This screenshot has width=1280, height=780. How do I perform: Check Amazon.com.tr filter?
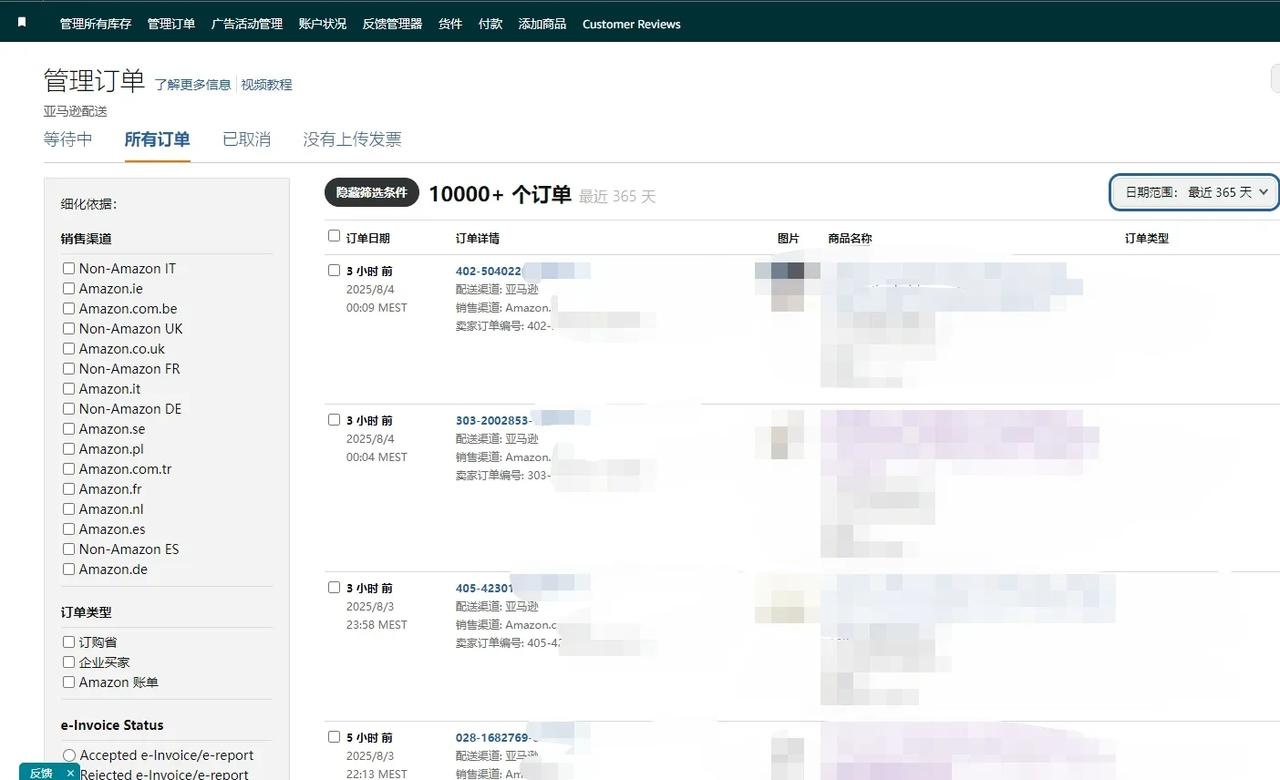point(69,468)
